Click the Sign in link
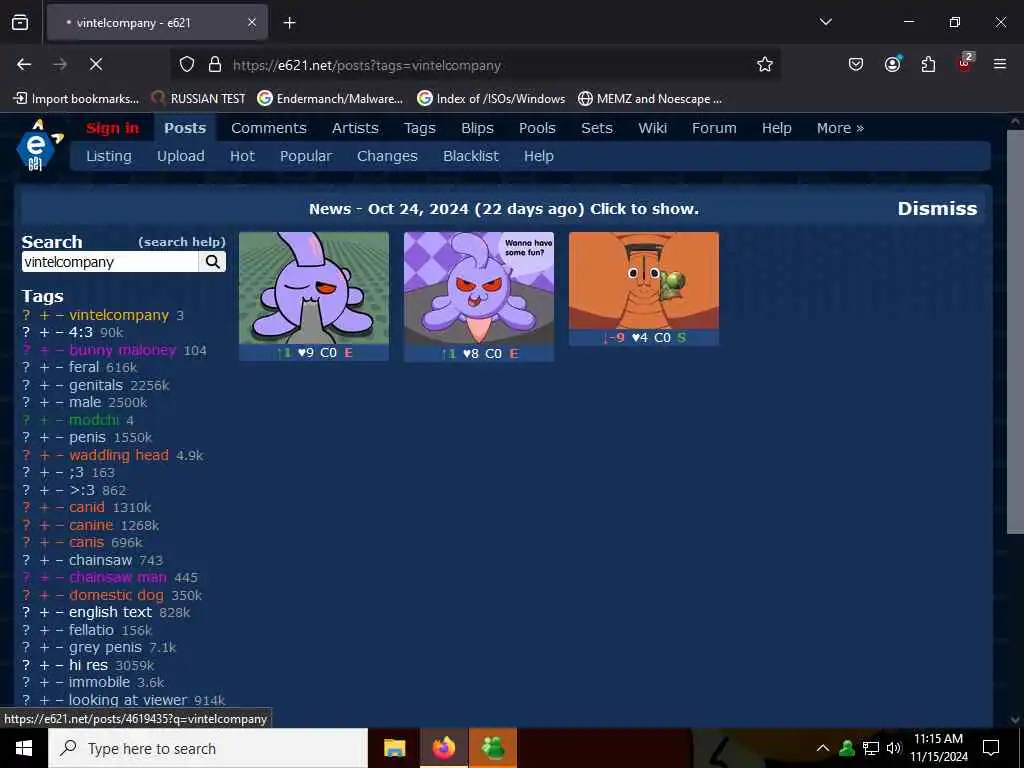 point(112,128)
